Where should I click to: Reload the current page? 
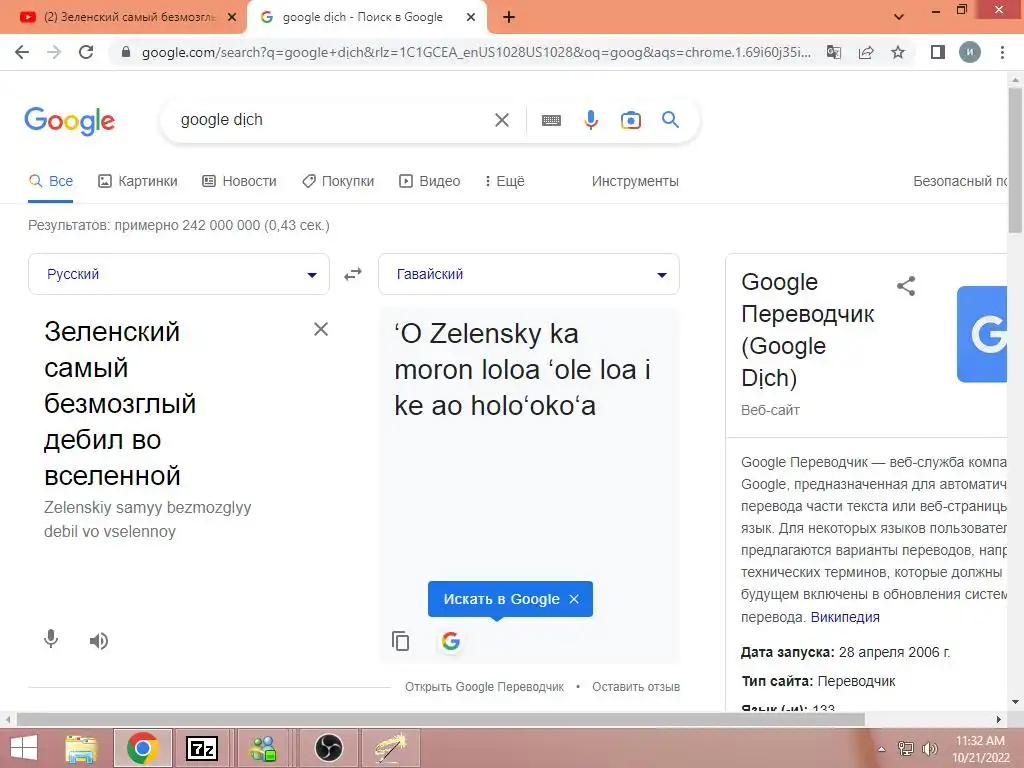(86, 52)
